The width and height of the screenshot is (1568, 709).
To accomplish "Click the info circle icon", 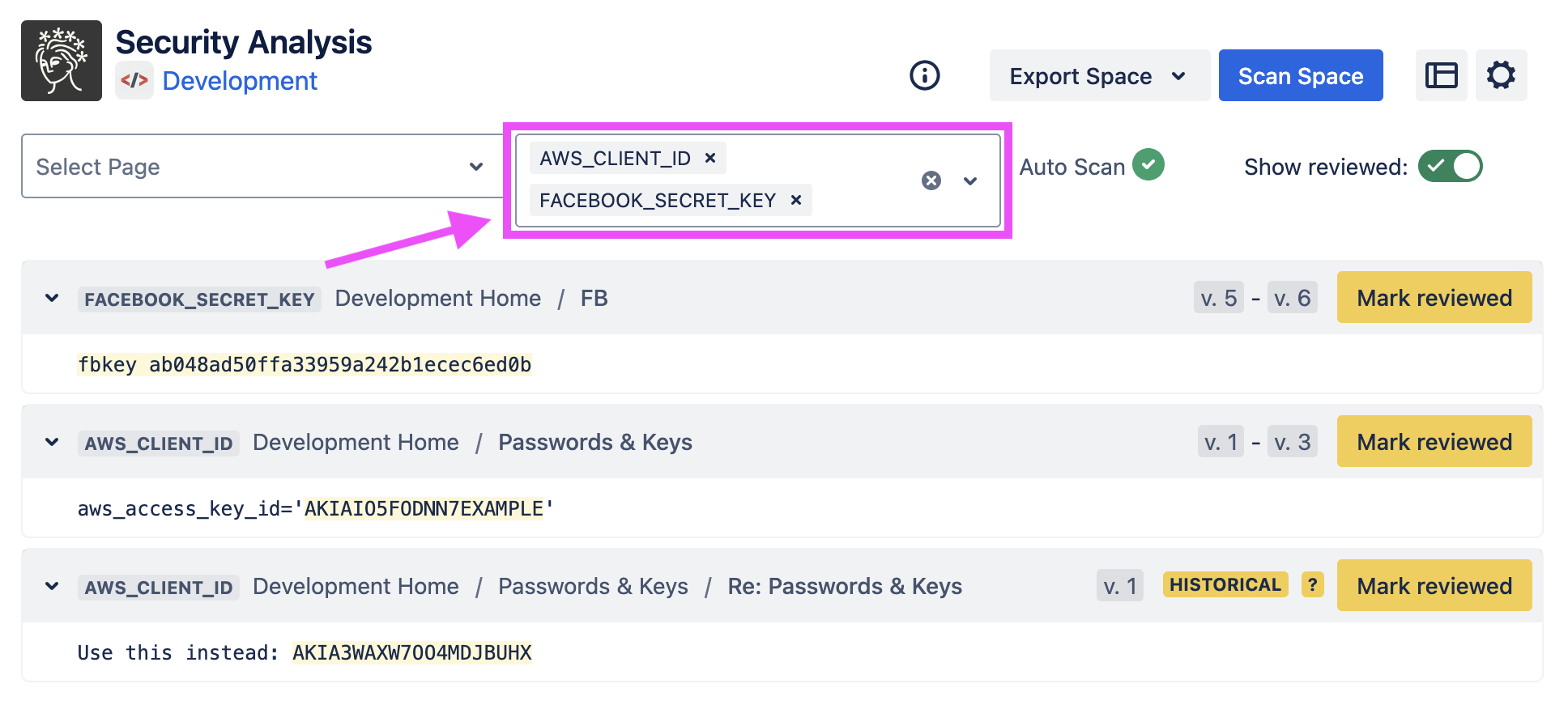I will (924, 75).
